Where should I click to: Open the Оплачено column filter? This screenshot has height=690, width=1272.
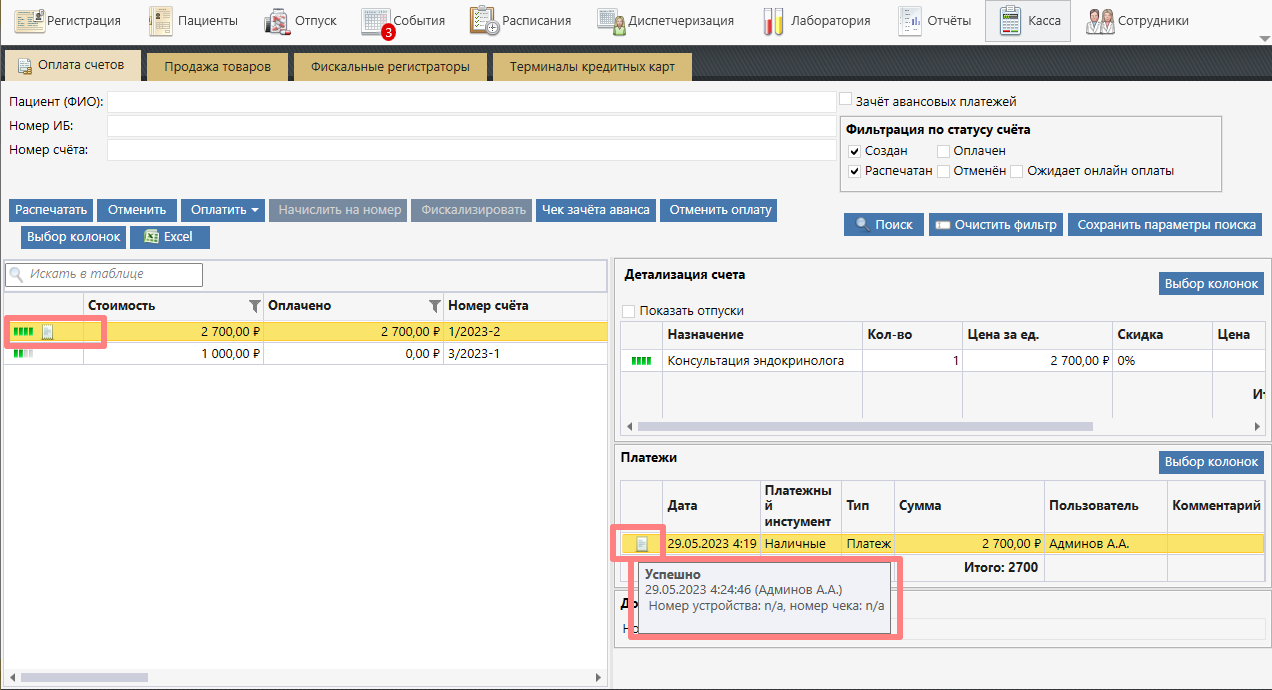point(434,306)
